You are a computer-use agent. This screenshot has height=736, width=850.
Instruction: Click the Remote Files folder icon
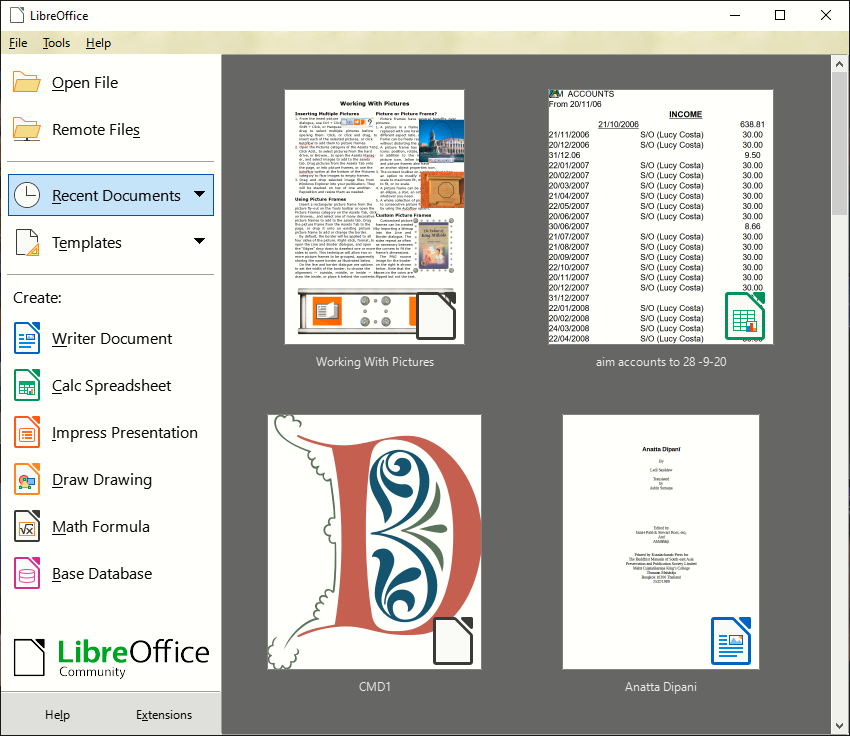coord(27,129)
